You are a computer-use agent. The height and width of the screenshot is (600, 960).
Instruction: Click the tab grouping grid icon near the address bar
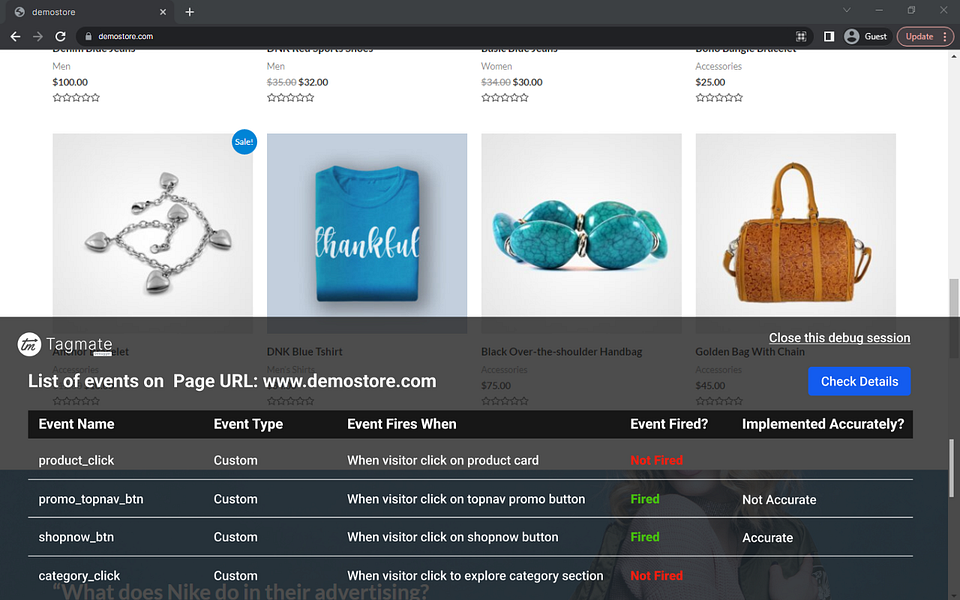click(801, 36)
